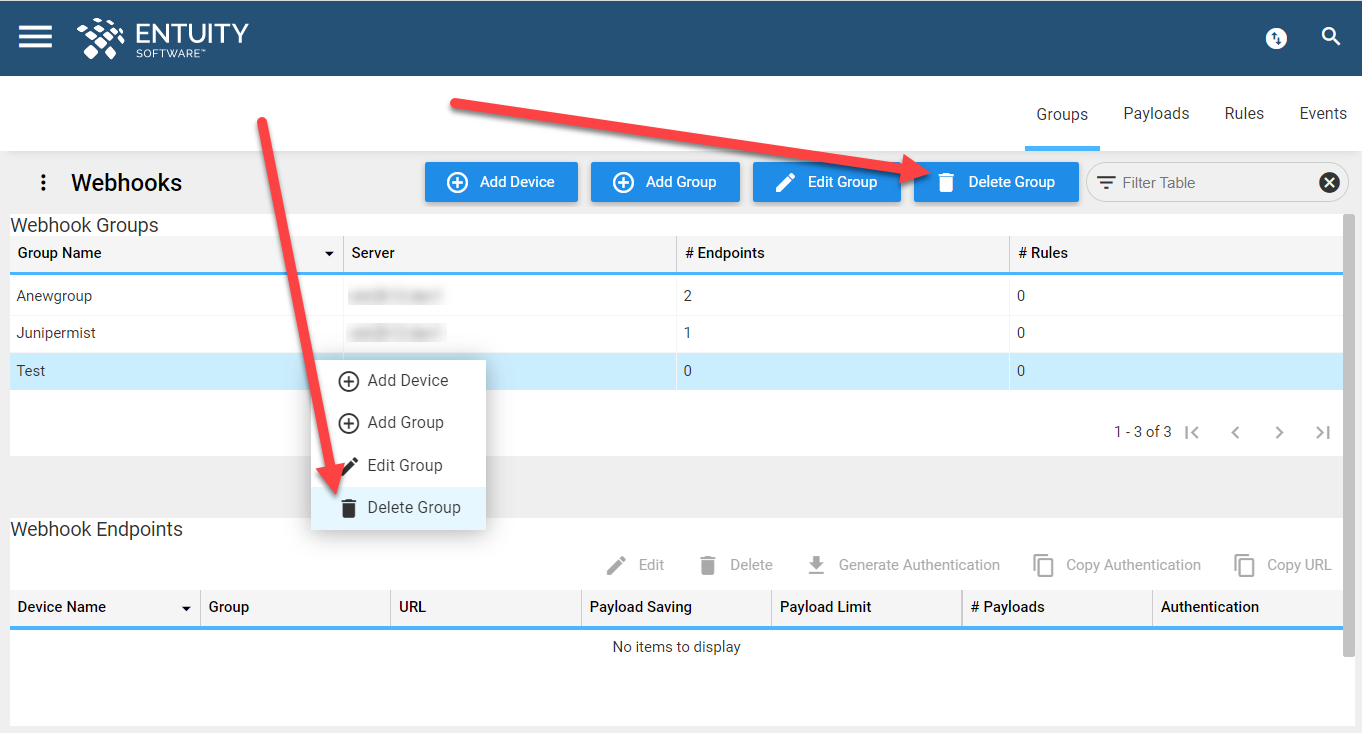Click the Copy URL button
The image size is (1362, 733).
pyautogui.click(x=1283, y=565)
